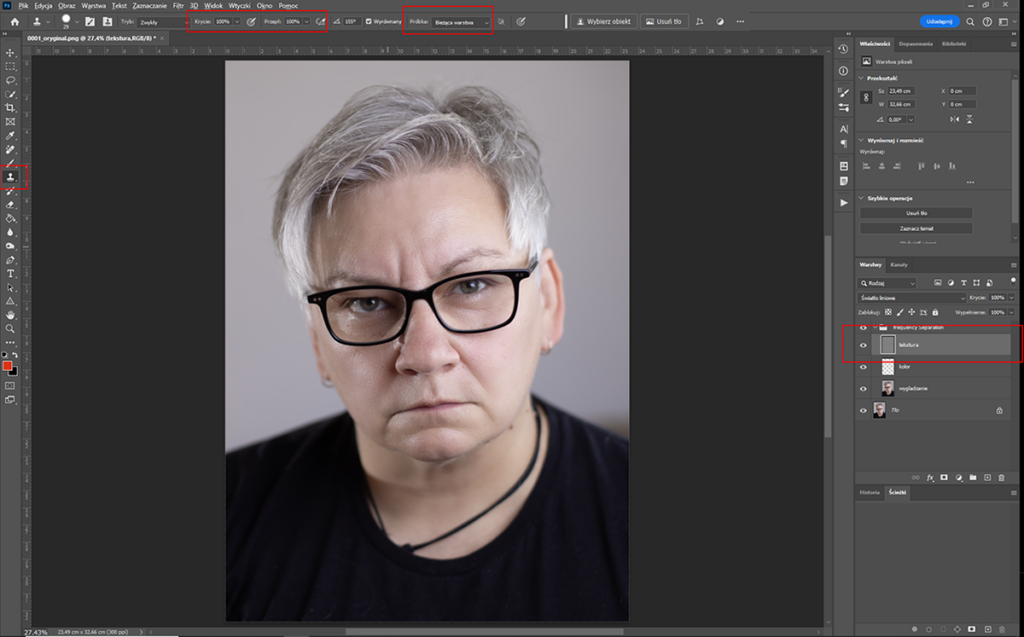Select the Clone Stamp tool

[x=11, y=176]
